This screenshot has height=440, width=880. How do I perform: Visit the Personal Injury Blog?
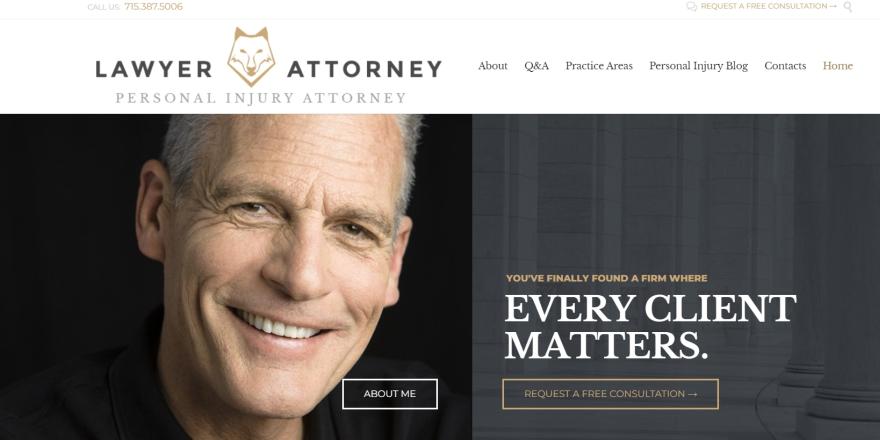[x=698, y=66]
